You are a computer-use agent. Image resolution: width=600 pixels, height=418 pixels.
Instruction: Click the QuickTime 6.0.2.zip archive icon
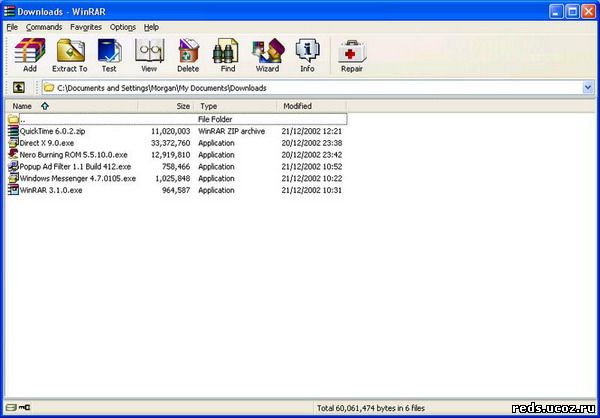13,131
